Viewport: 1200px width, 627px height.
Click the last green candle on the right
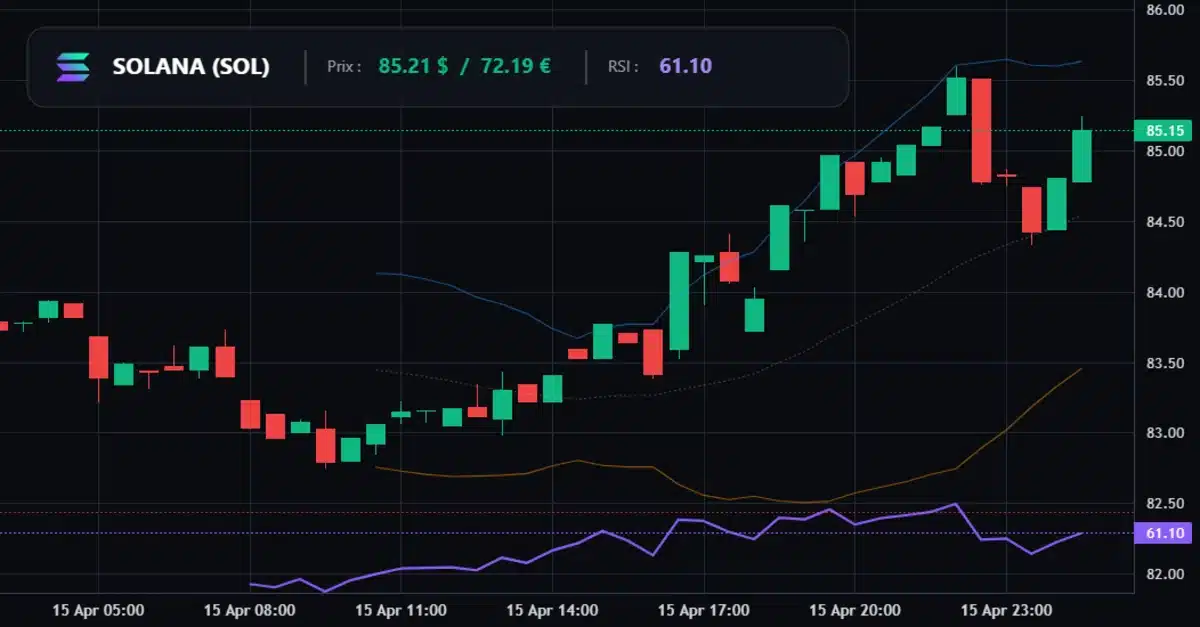(x=1082, y=156)
